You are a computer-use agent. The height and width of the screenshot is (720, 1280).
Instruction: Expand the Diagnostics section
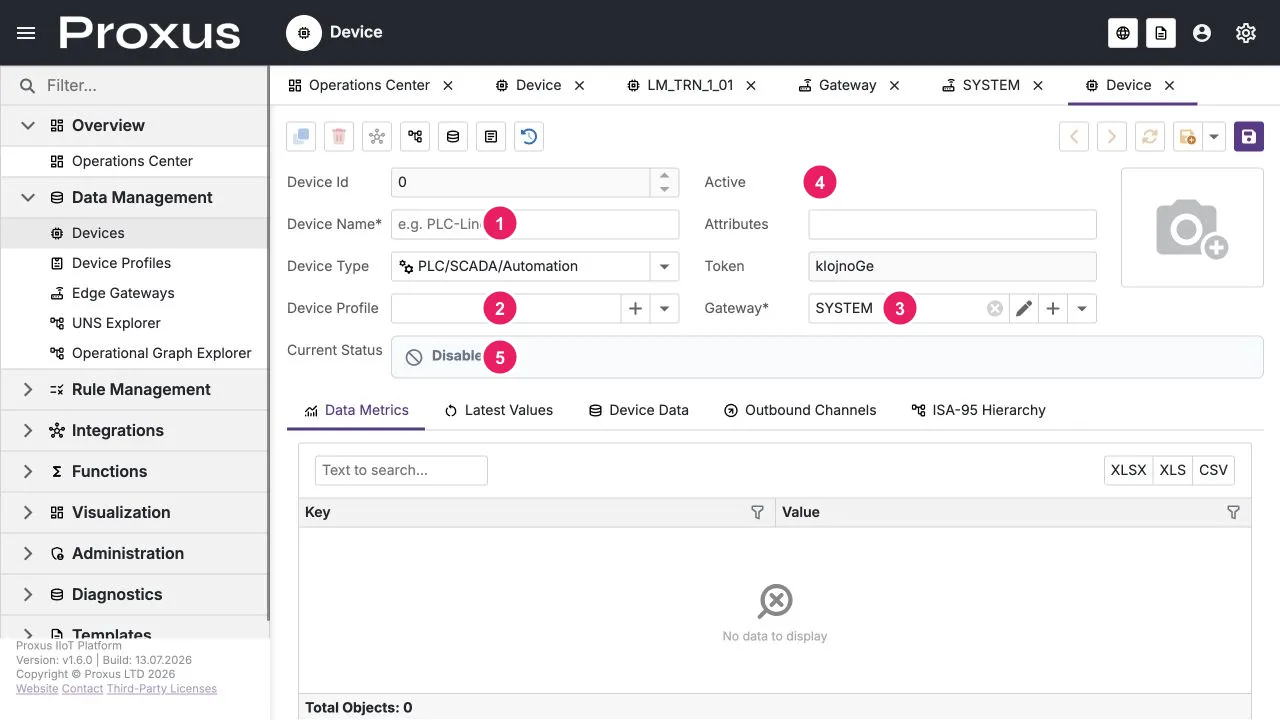28,595
